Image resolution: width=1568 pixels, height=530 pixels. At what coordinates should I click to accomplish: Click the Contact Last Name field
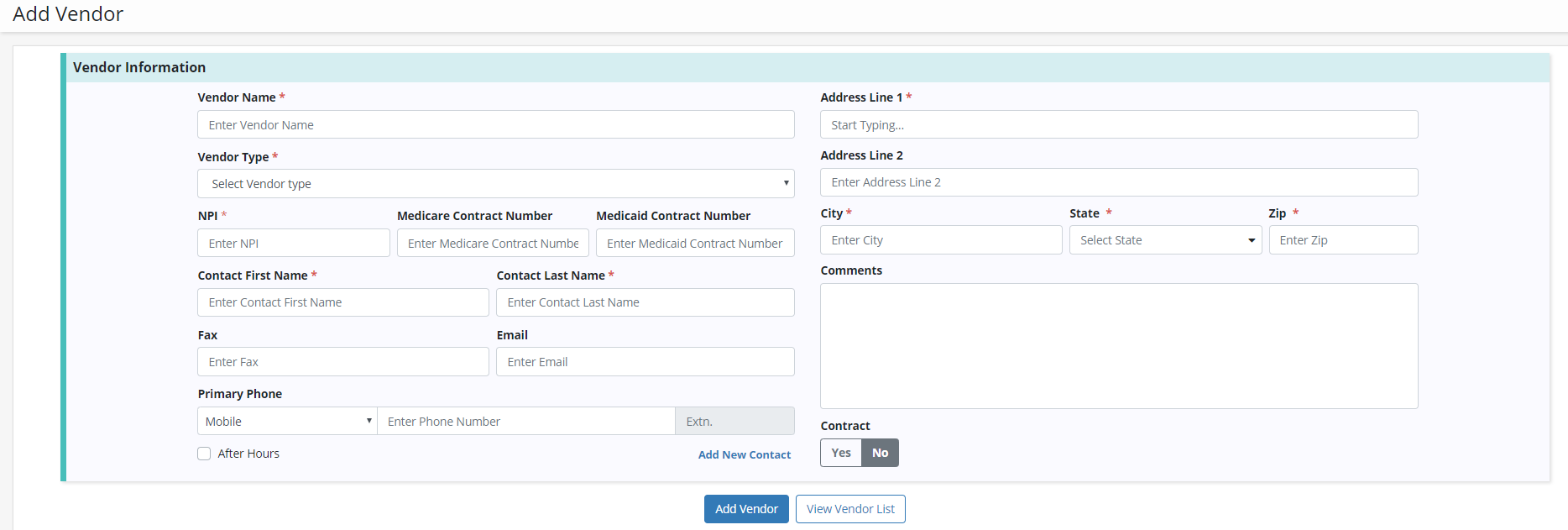point(645,302)
